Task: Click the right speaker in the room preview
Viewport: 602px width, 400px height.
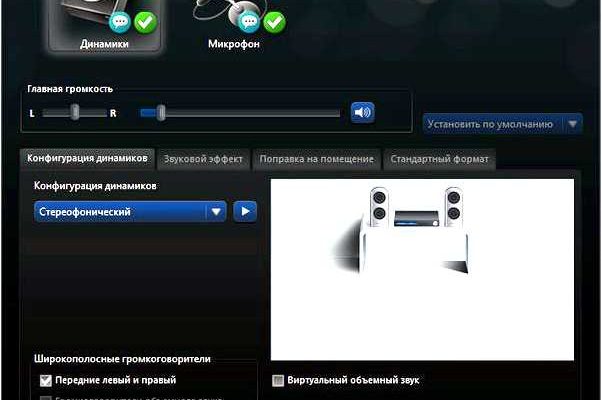Action: click(454, 207)
